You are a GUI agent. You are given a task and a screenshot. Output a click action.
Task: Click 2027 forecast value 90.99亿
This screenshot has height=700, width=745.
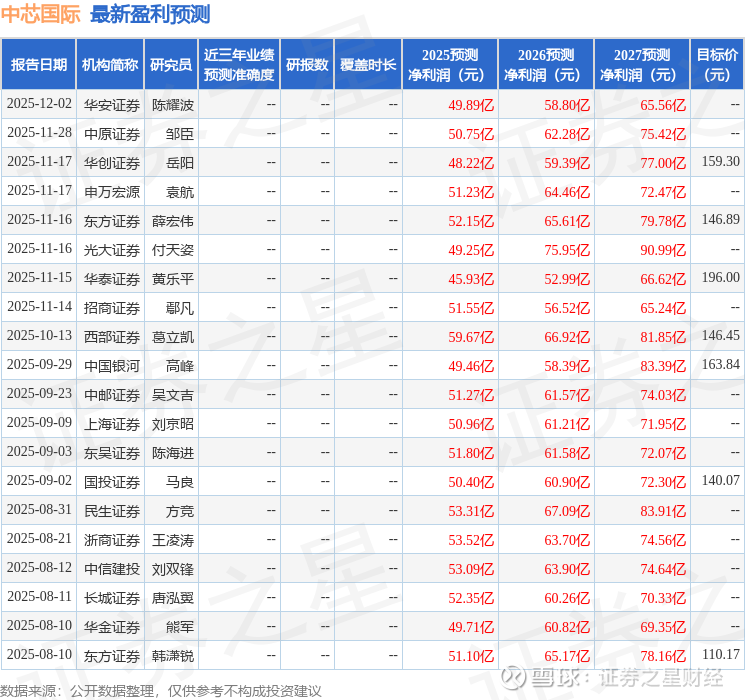[x=663, y=250]
